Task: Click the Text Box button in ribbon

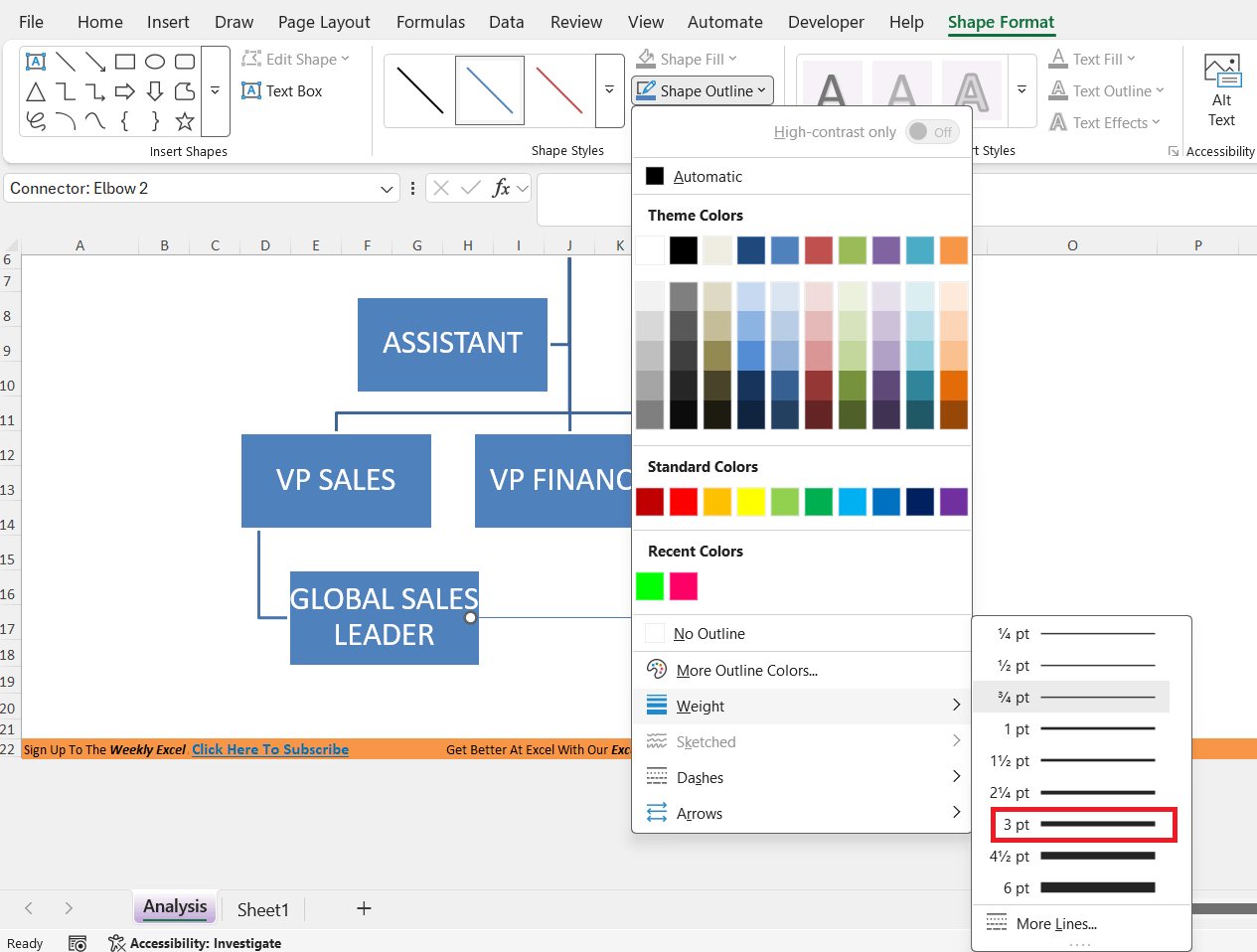Action: [x=282, y=90]
